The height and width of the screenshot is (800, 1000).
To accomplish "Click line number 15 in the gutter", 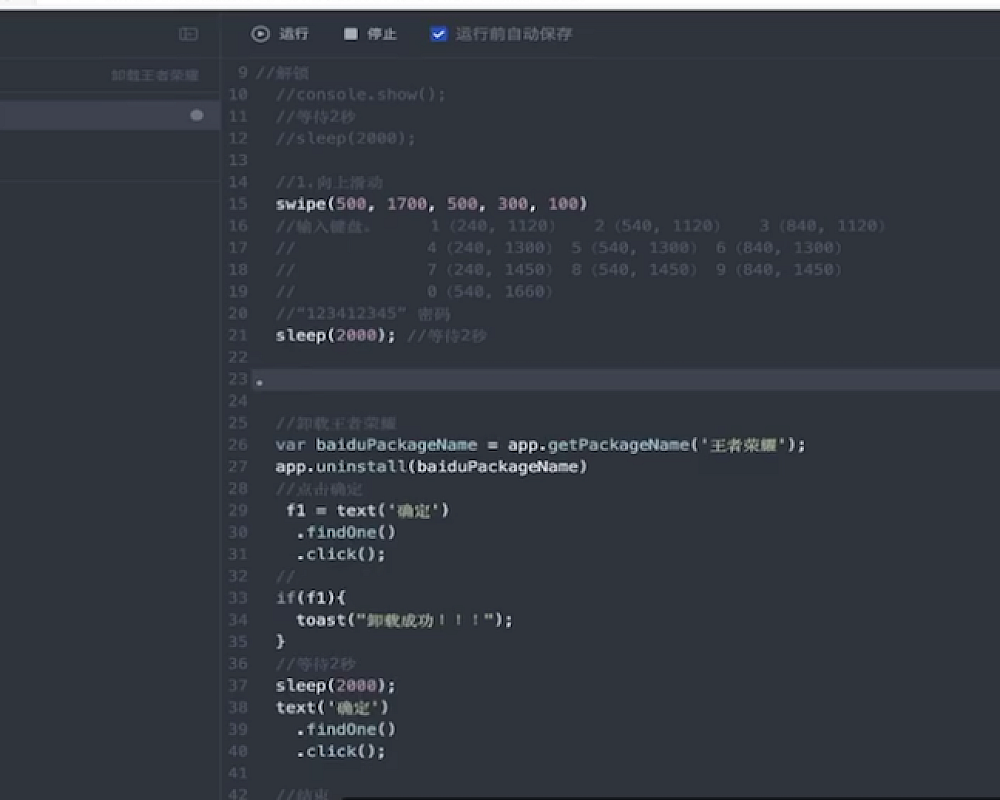I will tap(237, 204).
